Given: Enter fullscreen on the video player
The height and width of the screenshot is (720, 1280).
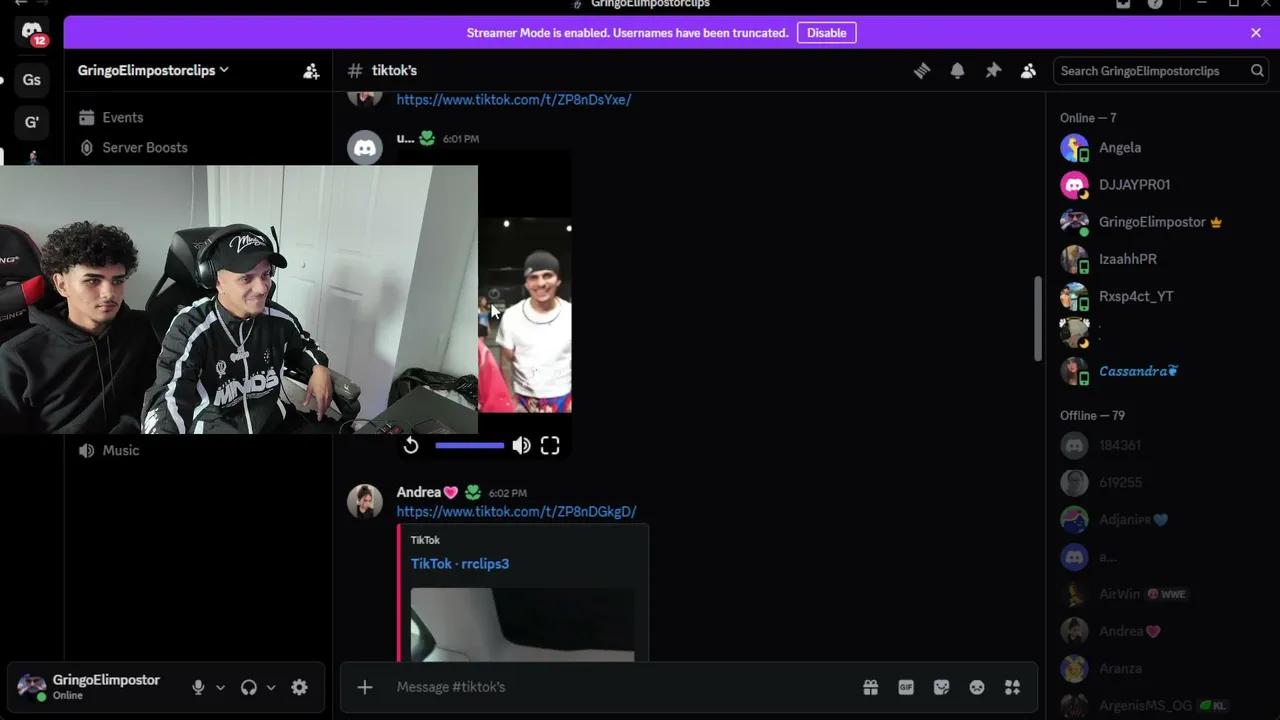Looking at the screenshot, I should pos(550,446).
